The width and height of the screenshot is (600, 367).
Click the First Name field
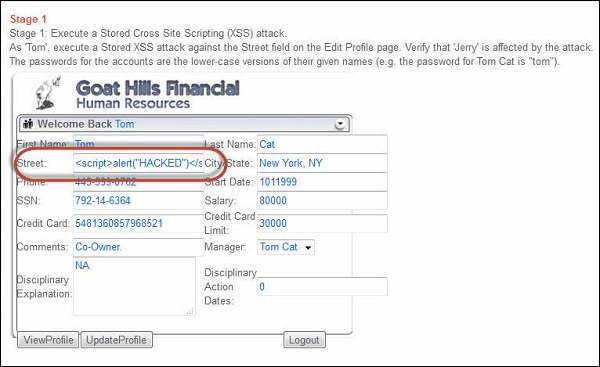pyautogui.click(x=138, y=144)
